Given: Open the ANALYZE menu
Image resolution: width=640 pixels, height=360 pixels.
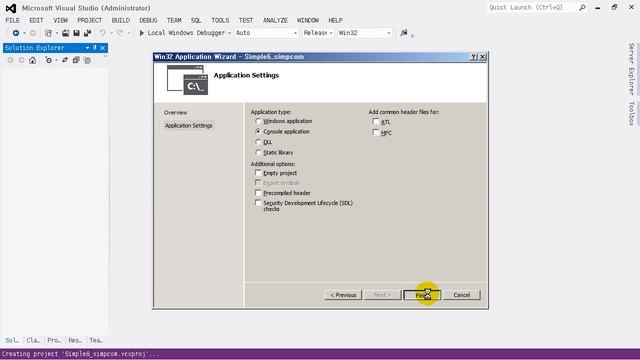Looking at the screenshot, I should click(x=275, y=20).
